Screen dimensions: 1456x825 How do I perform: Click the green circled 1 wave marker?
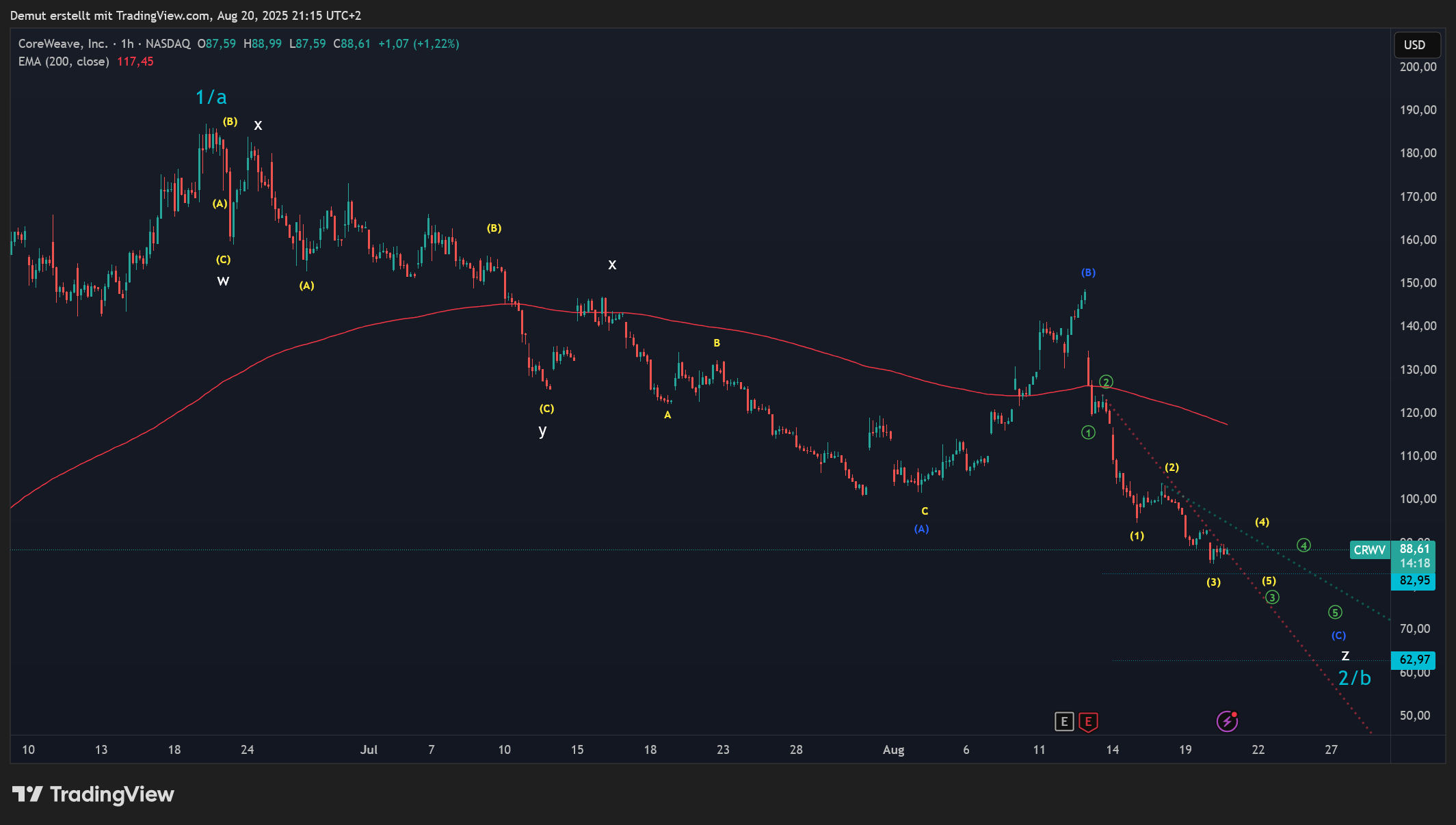(1088, 433)
